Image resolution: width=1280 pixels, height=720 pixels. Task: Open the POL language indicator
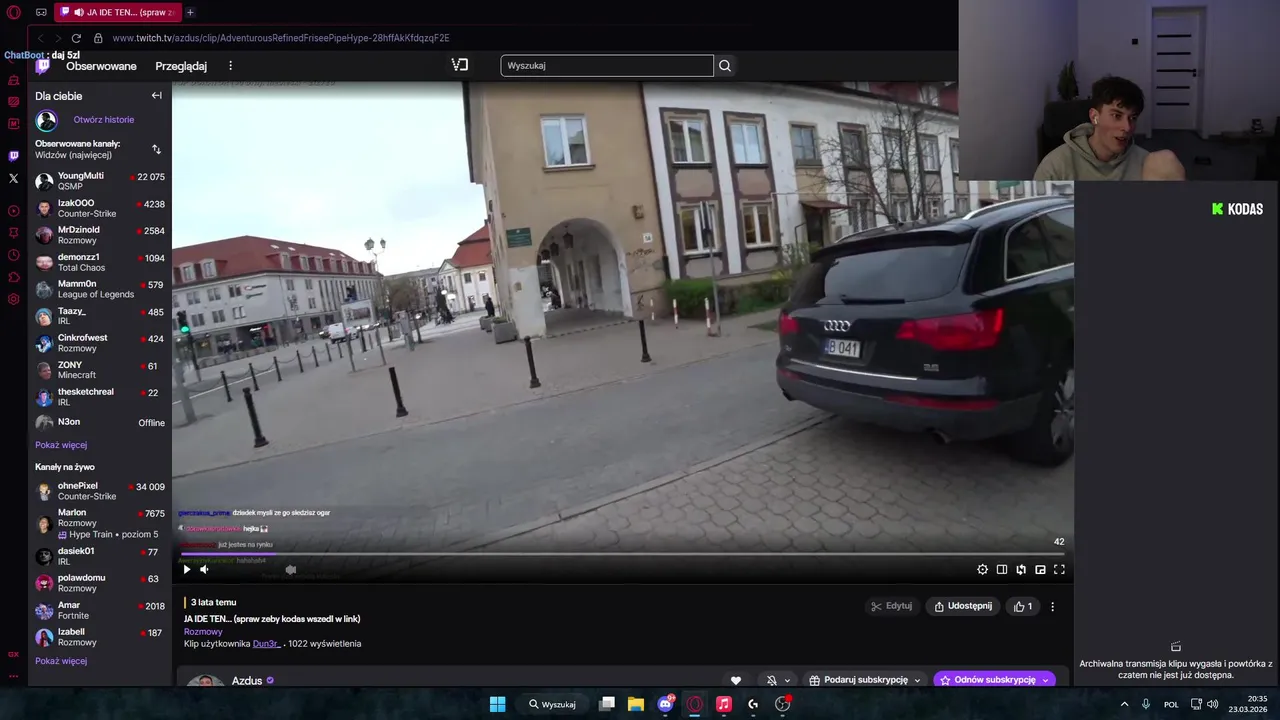click(x=1171, y=704)
